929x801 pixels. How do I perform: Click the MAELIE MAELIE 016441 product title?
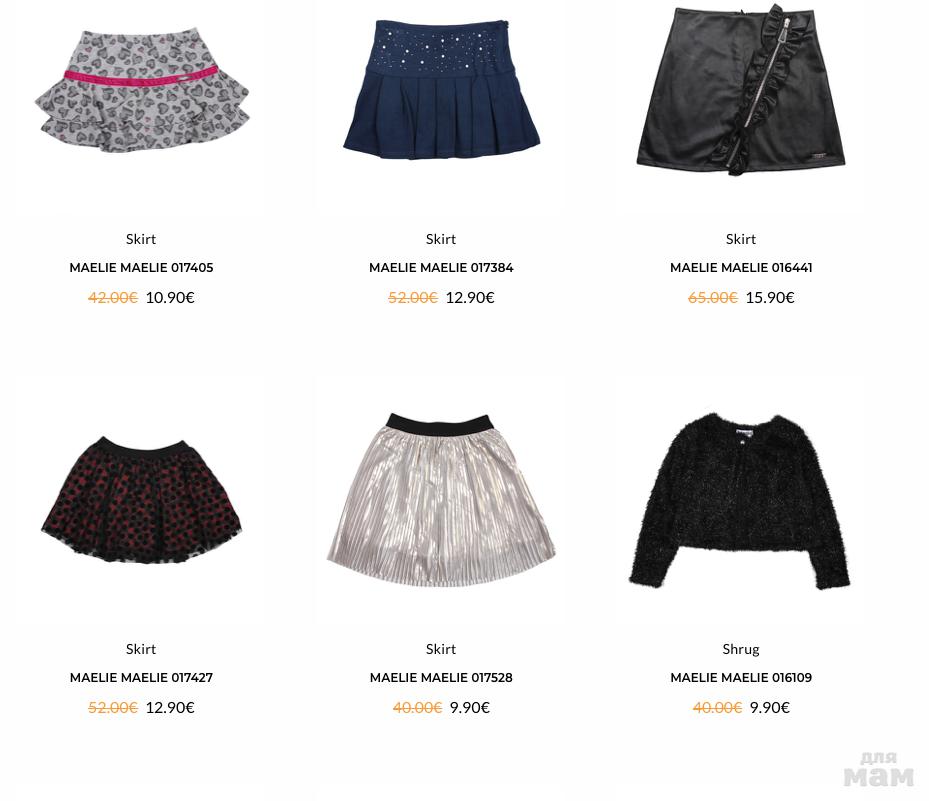tap(741, 268)
